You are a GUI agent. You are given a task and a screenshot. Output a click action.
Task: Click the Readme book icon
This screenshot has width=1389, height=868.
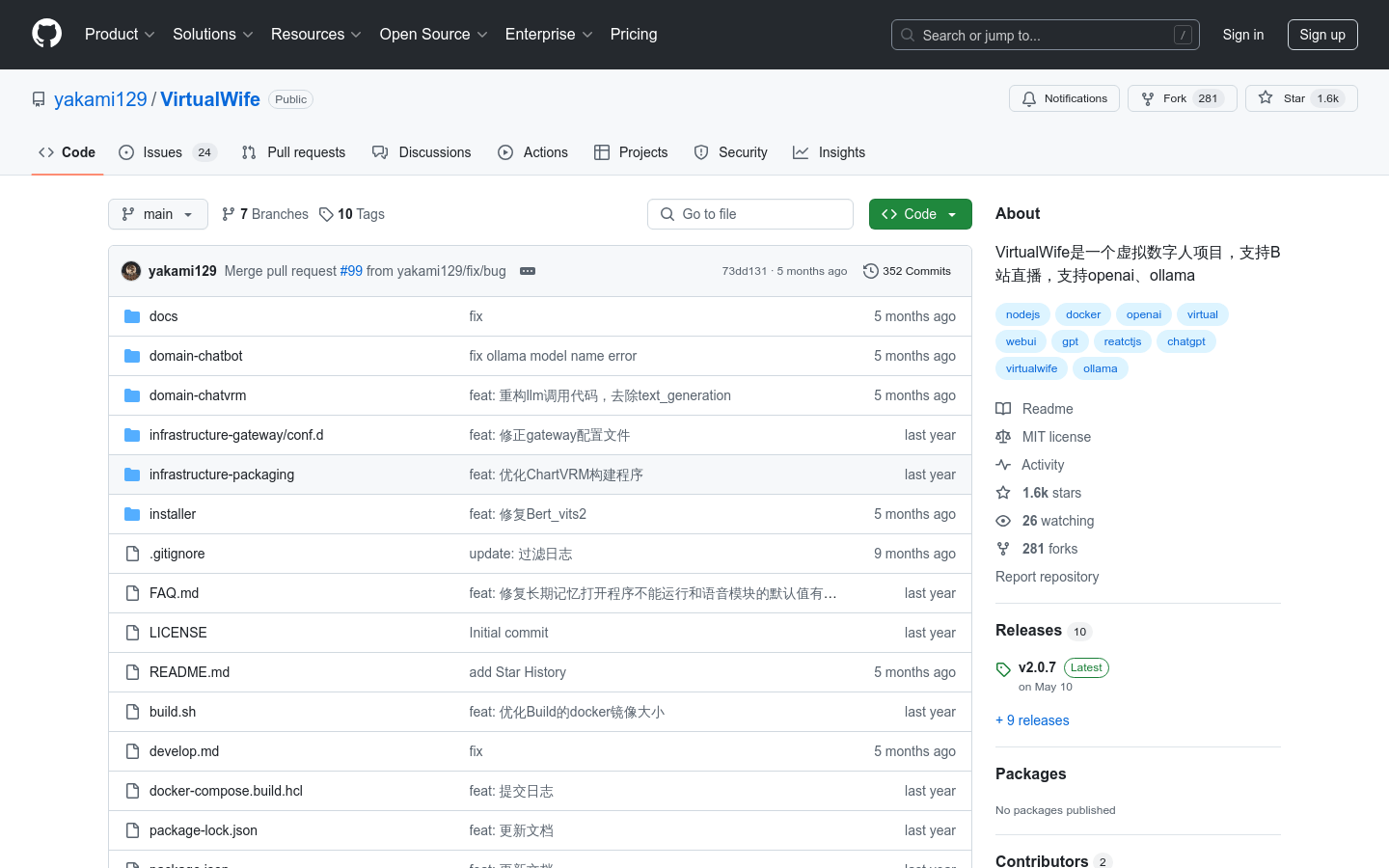[x=1003, y=409]
